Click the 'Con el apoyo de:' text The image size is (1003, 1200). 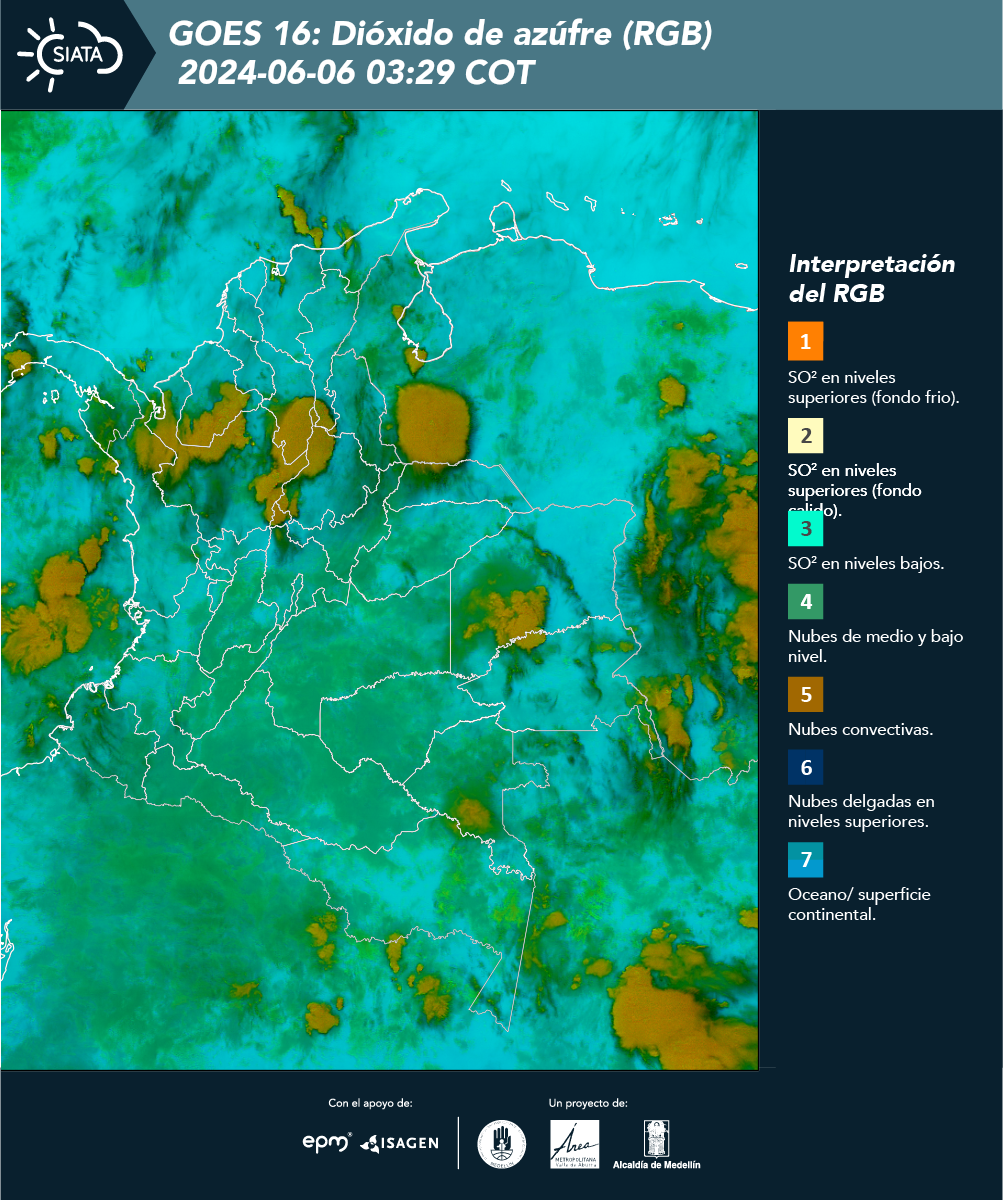pos(370,1103)
